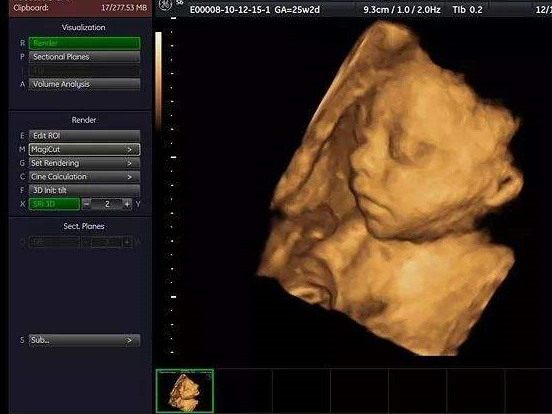Screen dimensions: 552x414
Task: Click the empty second clipboard slot
Action: pos(243,391)
